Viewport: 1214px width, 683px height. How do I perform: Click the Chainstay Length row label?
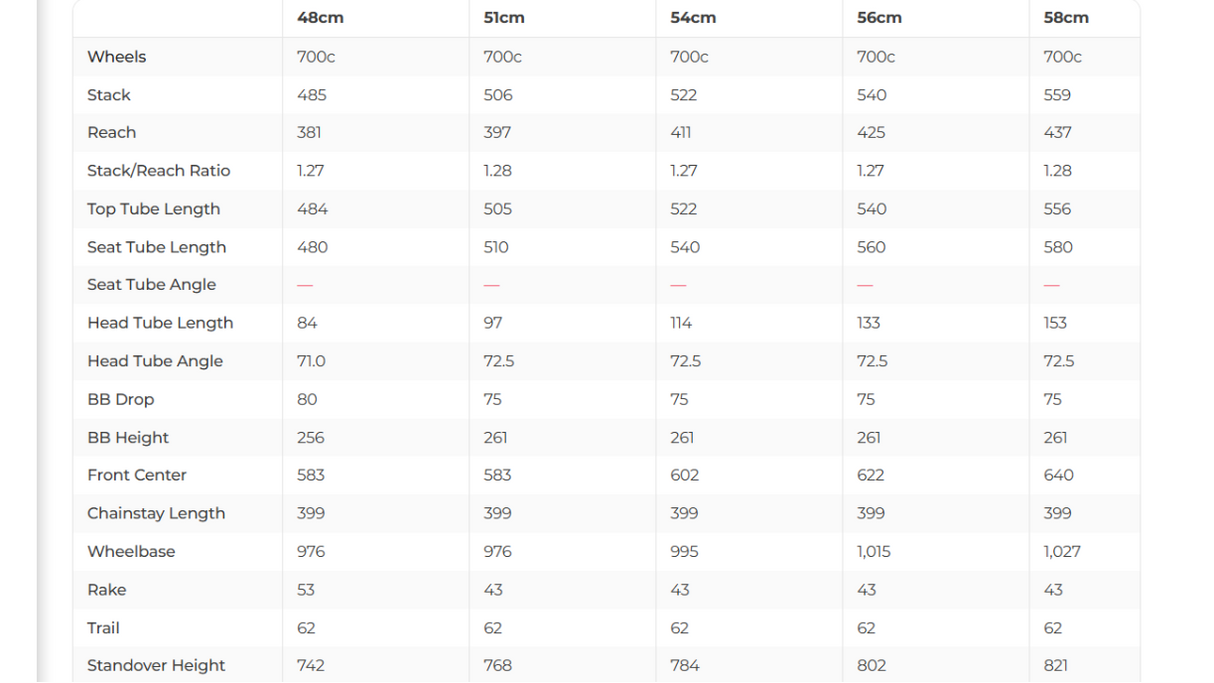(x=156, y=513)
